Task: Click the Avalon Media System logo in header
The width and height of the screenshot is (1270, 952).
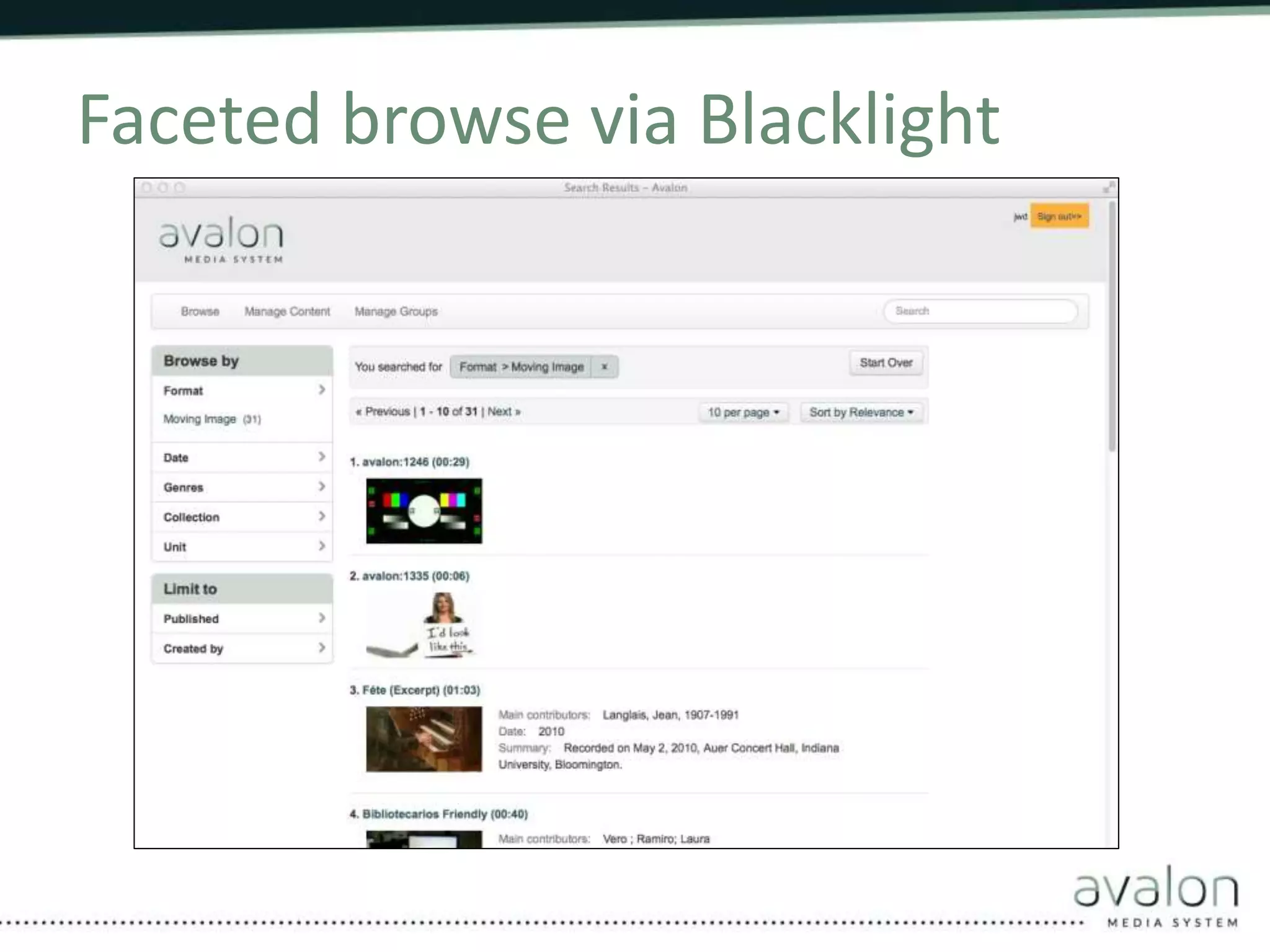Action: click(221, 239)
